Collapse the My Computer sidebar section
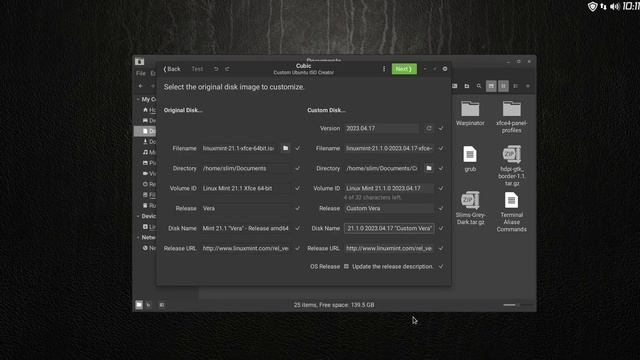The height and width of the screenshot is (360, 640). point(138,99)
